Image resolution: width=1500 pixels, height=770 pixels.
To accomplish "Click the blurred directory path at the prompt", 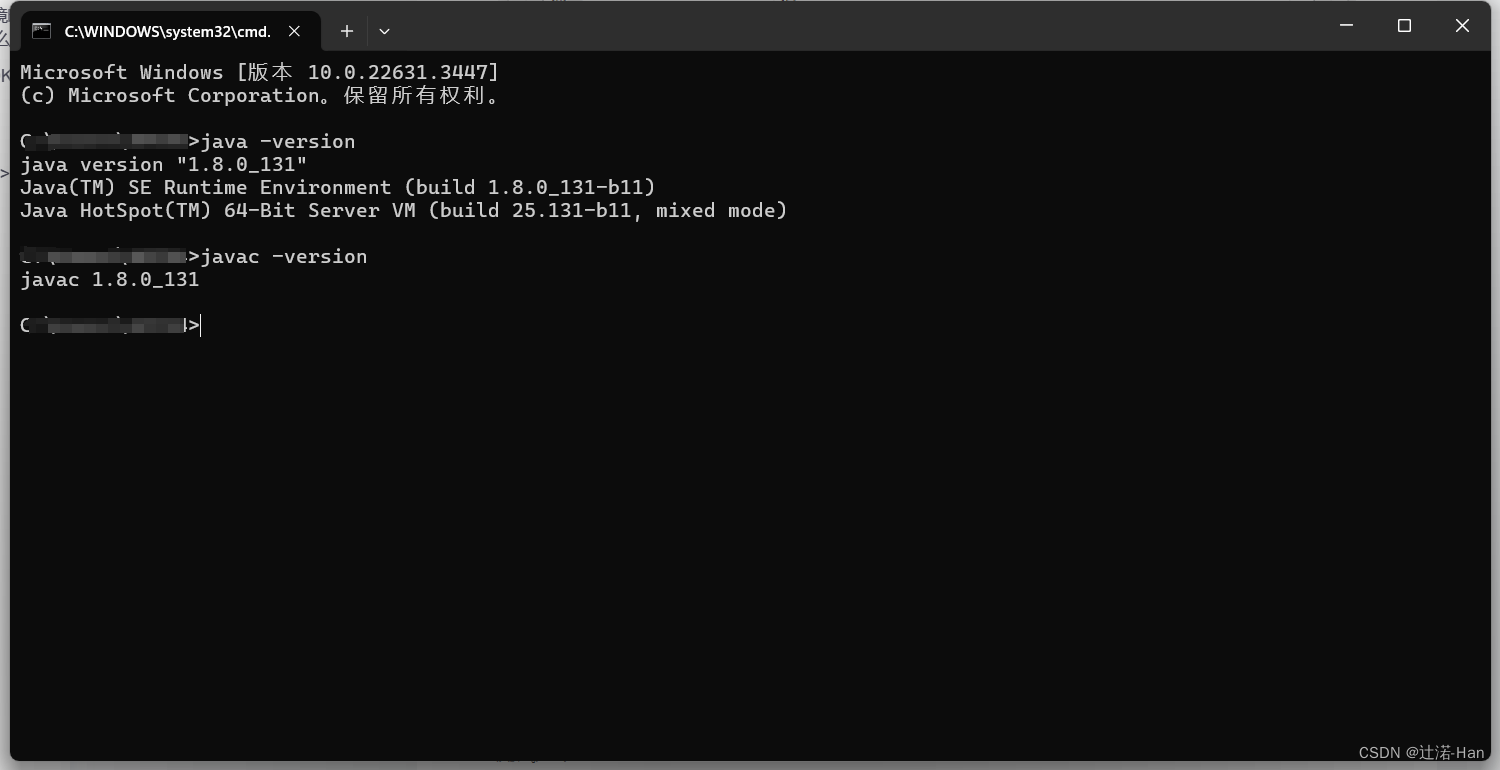I will point(105,325).
